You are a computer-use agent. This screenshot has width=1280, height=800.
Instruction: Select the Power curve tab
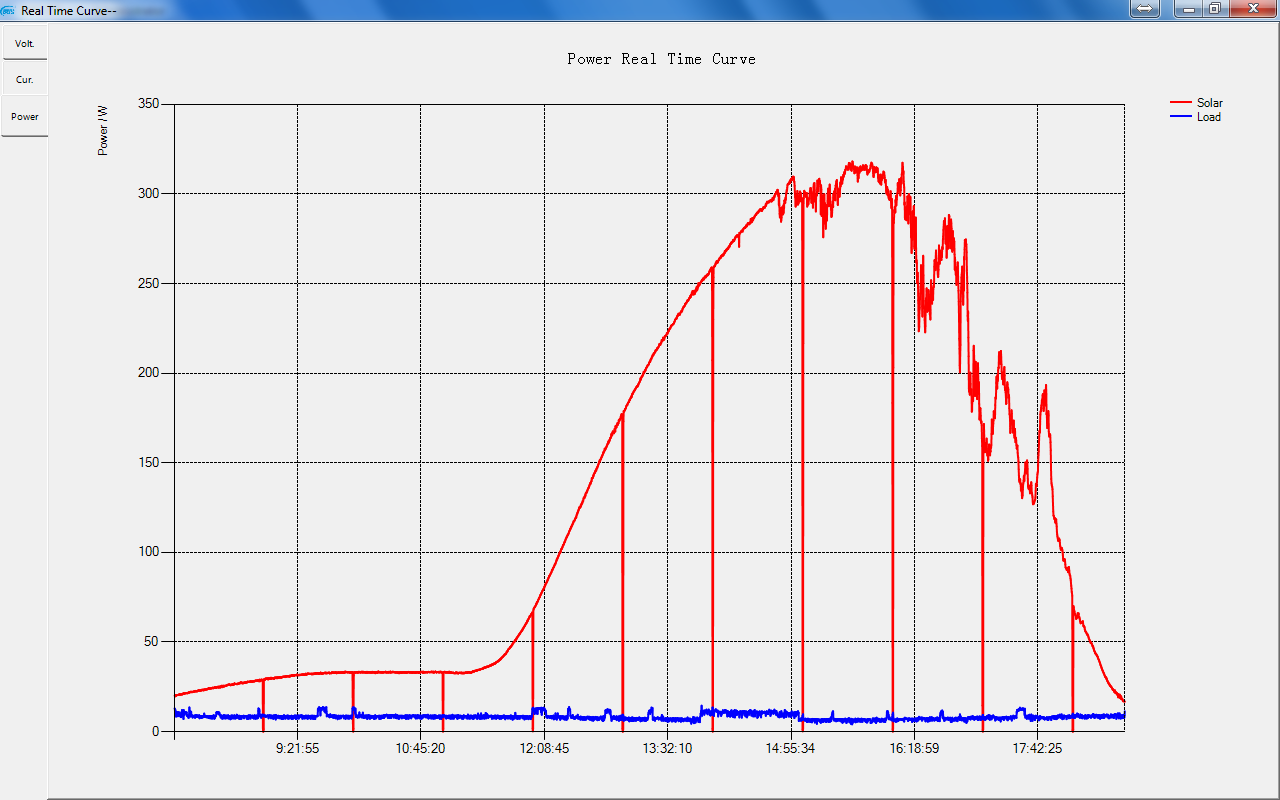point(24,117)
